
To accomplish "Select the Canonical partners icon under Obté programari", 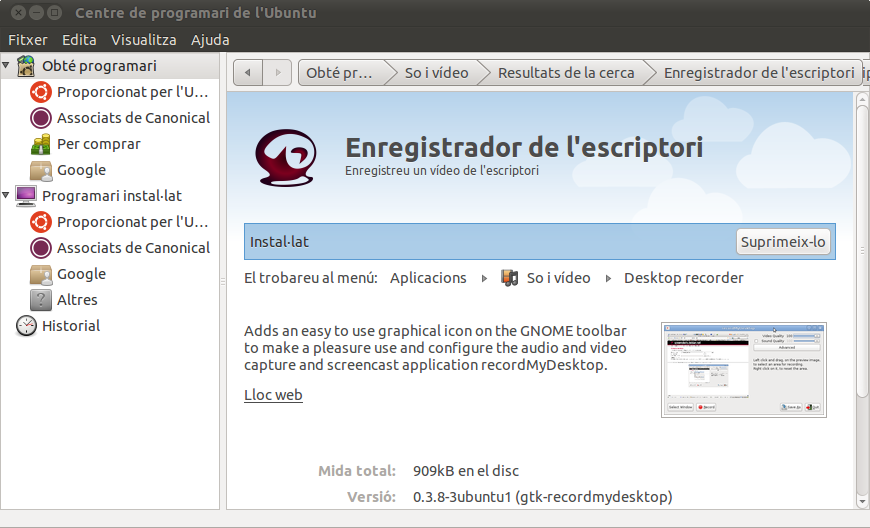I will (x=41, y=118).
